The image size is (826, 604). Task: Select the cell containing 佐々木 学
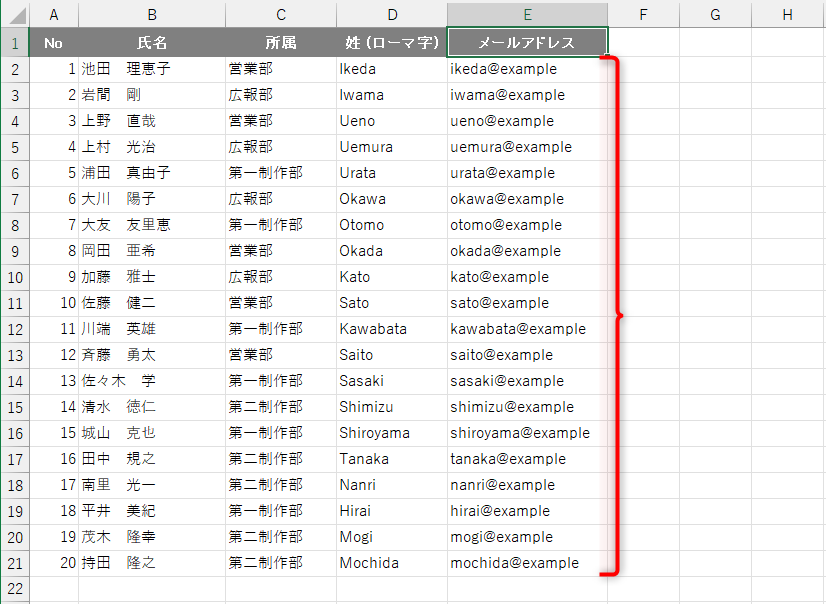click(151, 380)
